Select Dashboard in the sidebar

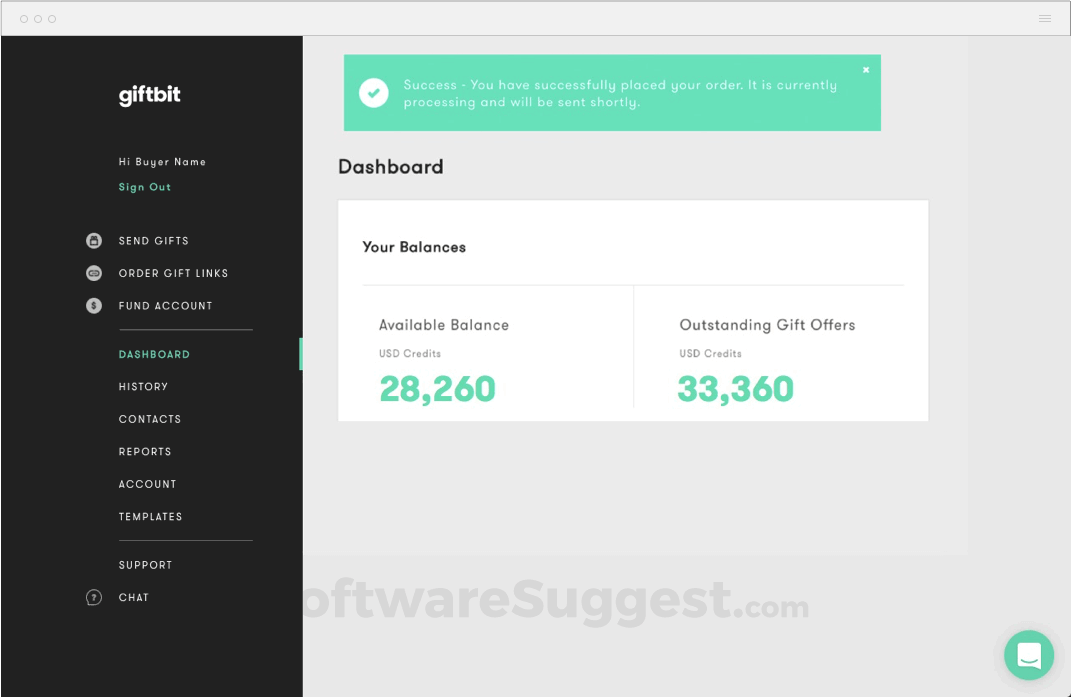pos(154,354)
